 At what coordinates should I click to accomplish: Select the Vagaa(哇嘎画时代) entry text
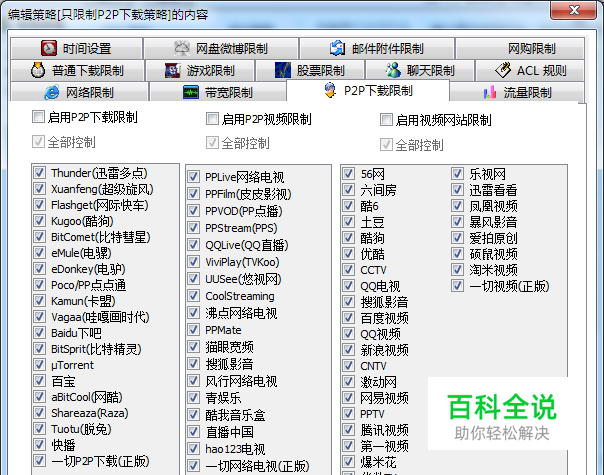click(x=100, y=317)
